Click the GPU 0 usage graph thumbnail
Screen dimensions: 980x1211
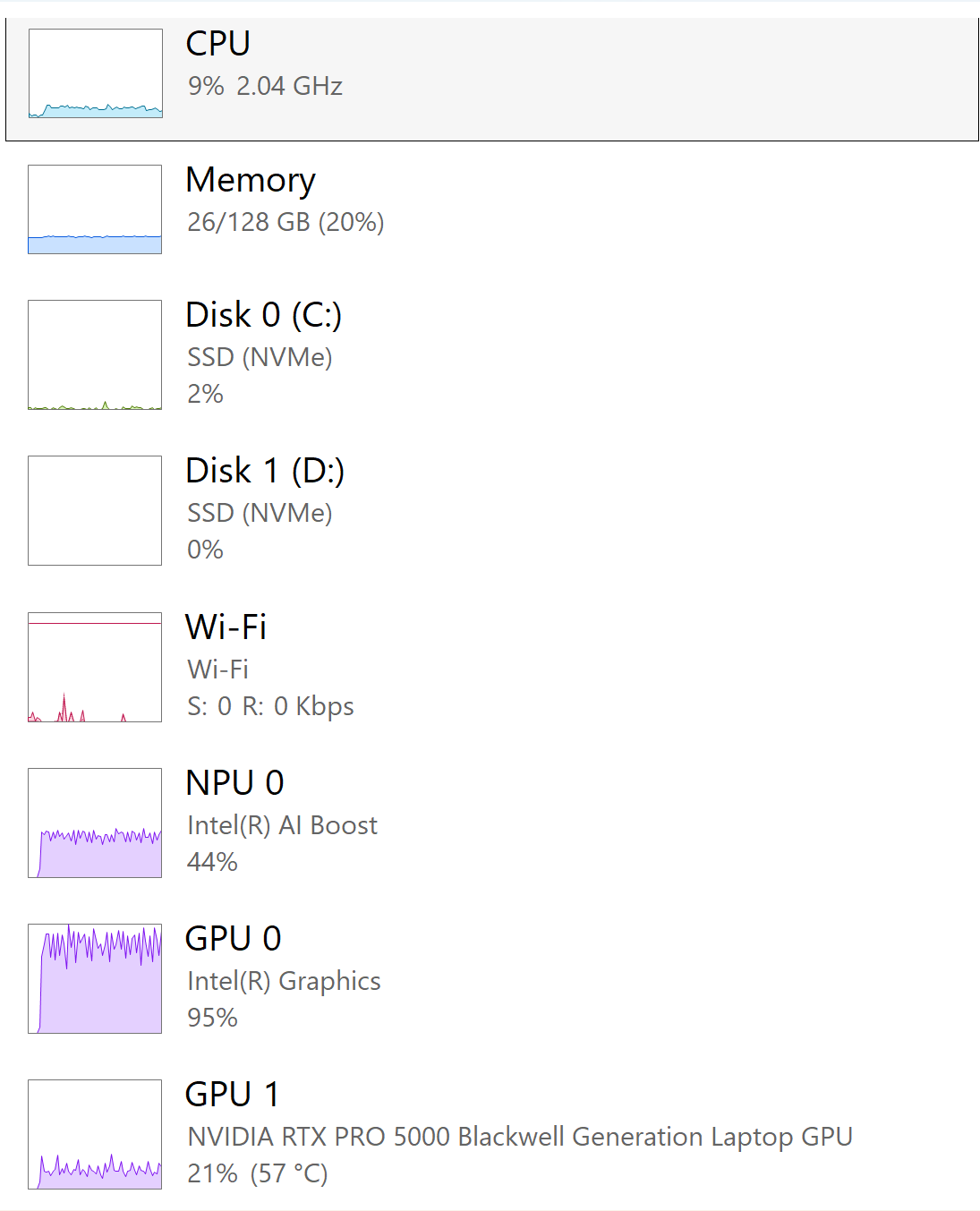[x=95, y=978]
